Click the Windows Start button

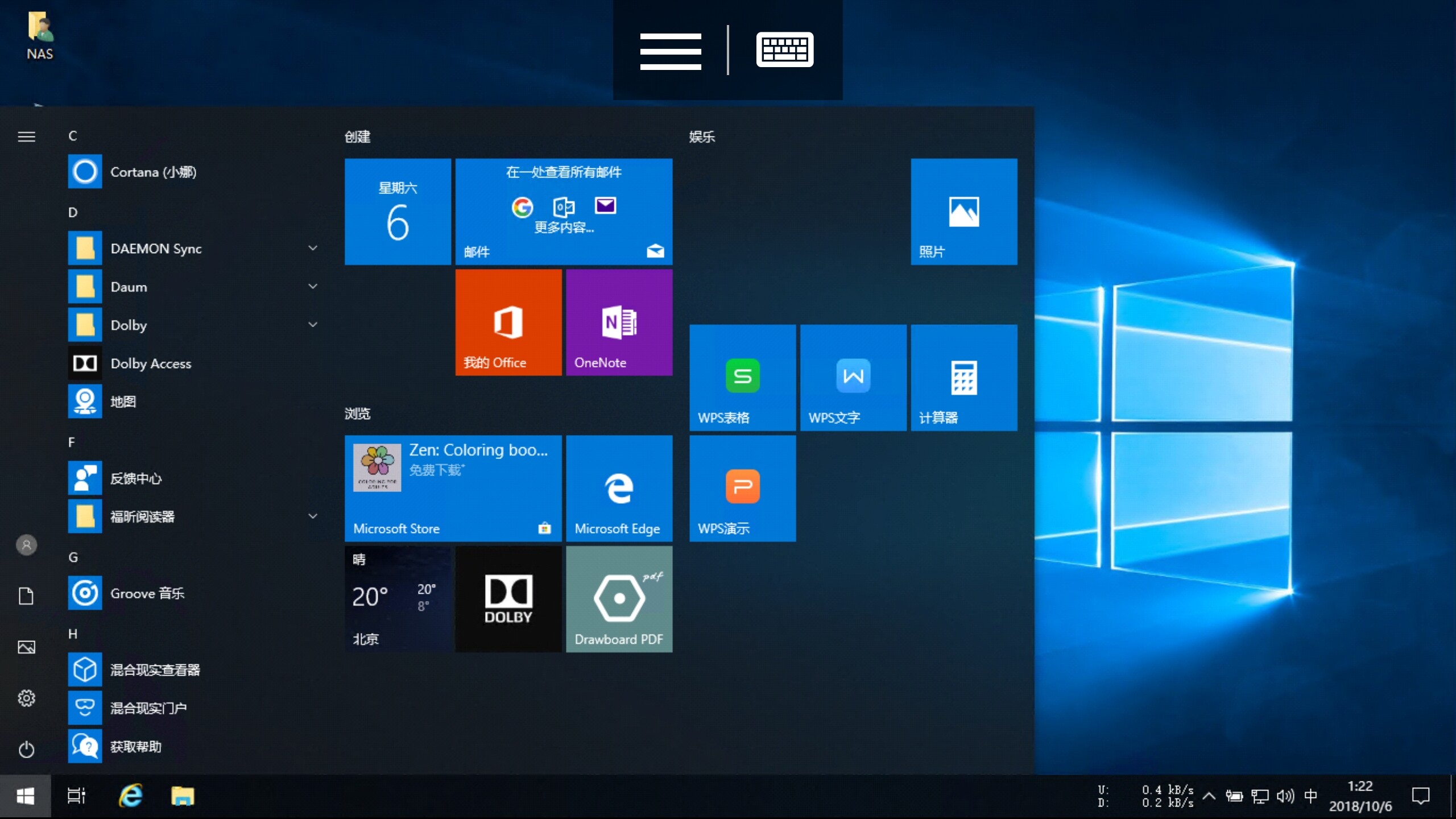coord(26,796)
